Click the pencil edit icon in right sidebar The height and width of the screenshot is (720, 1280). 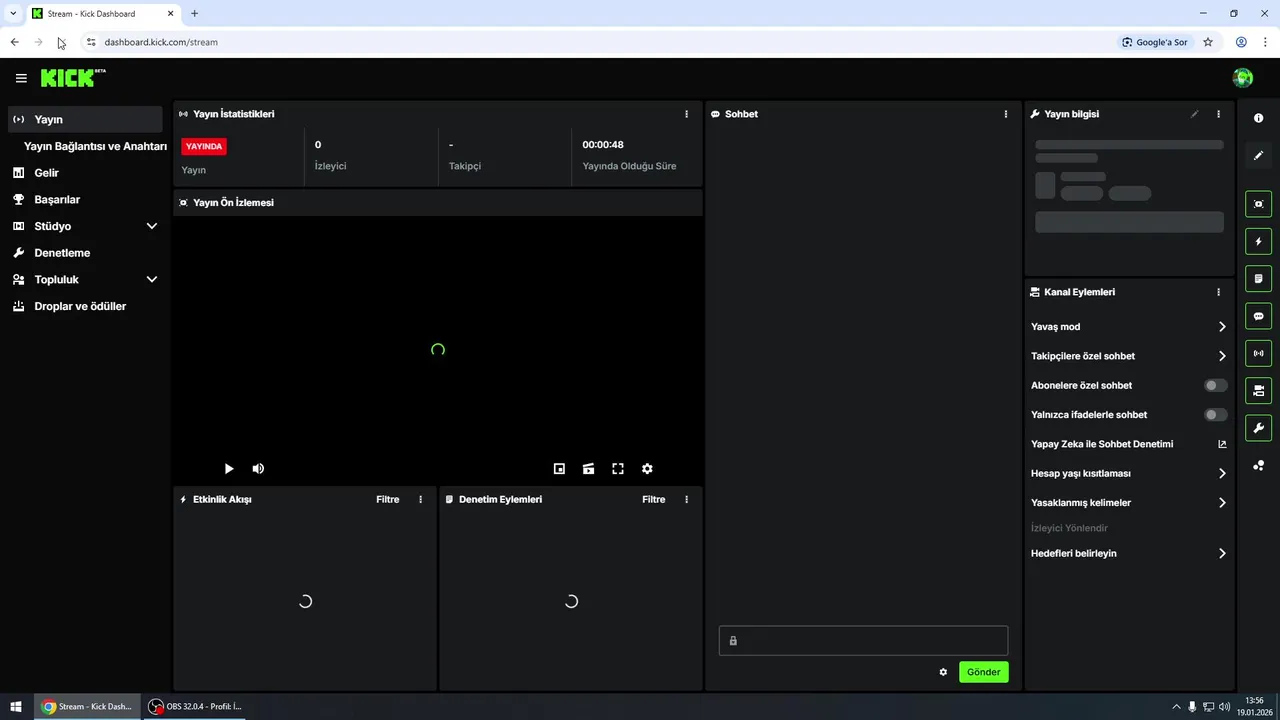pyautogui.click(x=1258, y=156)
